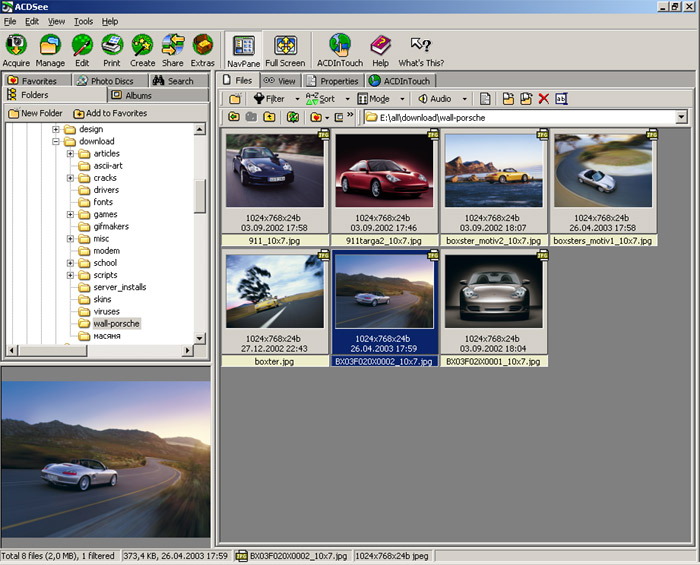This screenshot has width=700, height=565.
Task: Click the rename 'ab' icon
Action: click(561, 99)
